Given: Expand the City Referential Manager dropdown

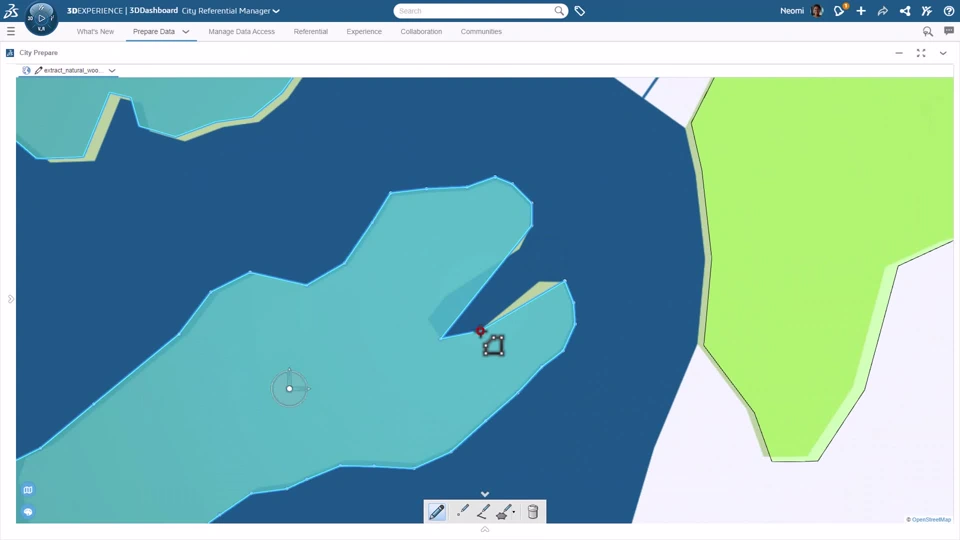Looking at the screenshot, I should (x=276, y=11).
